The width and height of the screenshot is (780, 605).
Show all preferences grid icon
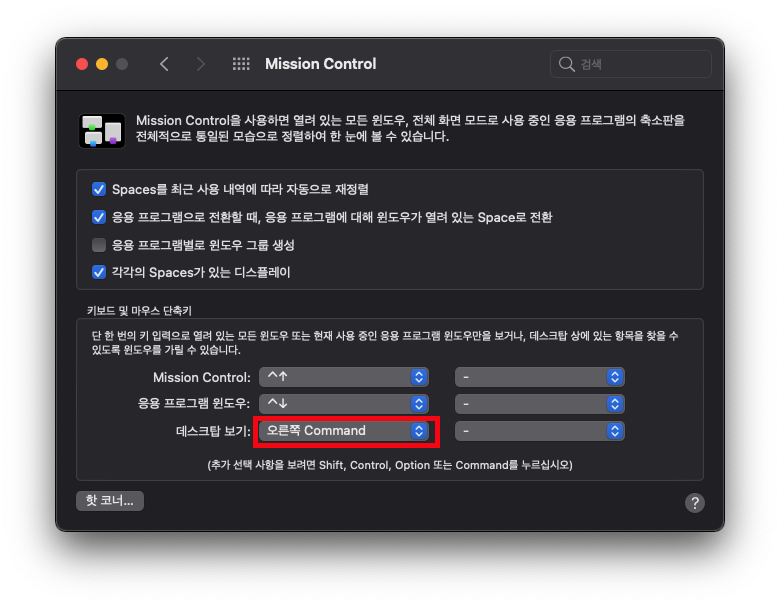coord(241,64)
